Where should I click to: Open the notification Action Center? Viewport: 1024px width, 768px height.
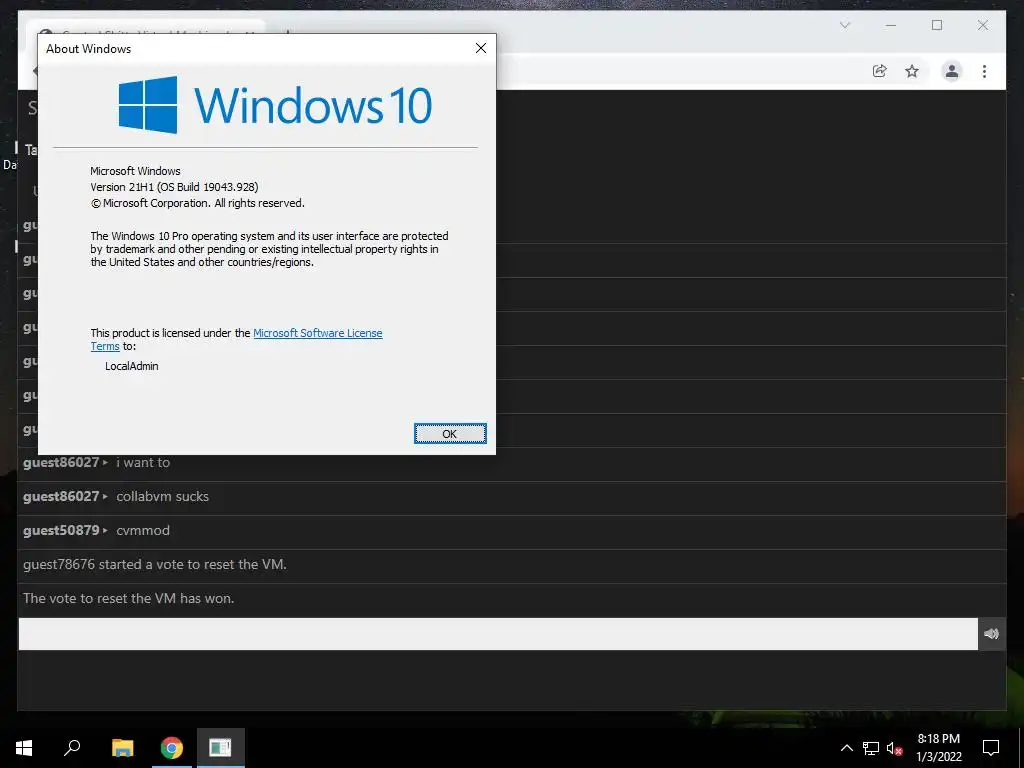[991, 748]
